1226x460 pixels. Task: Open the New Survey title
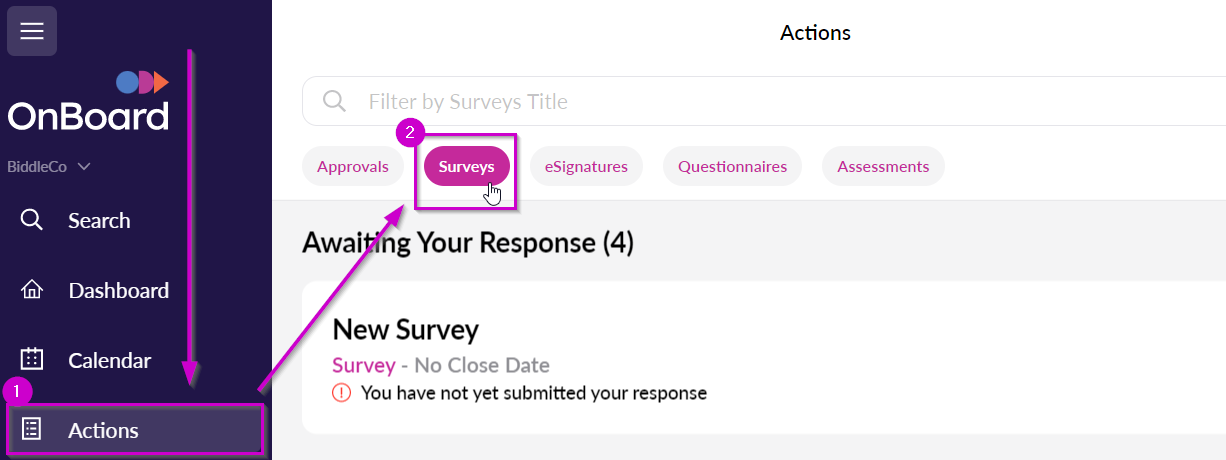pyautogui.click(x=406, y=329)
